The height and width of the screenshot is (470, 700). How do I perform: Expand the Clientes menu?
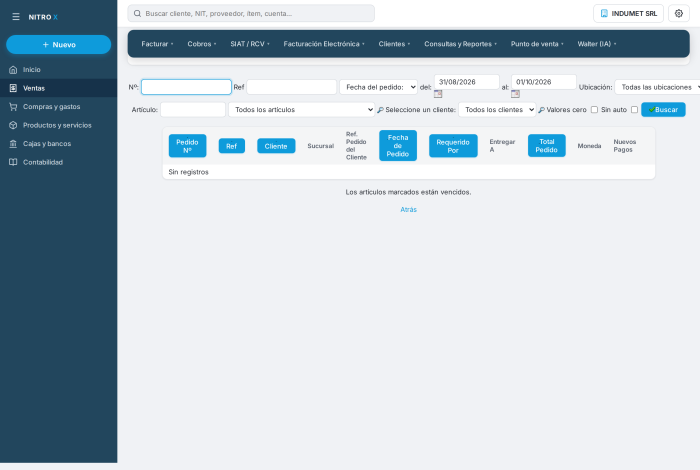[394, 44]
